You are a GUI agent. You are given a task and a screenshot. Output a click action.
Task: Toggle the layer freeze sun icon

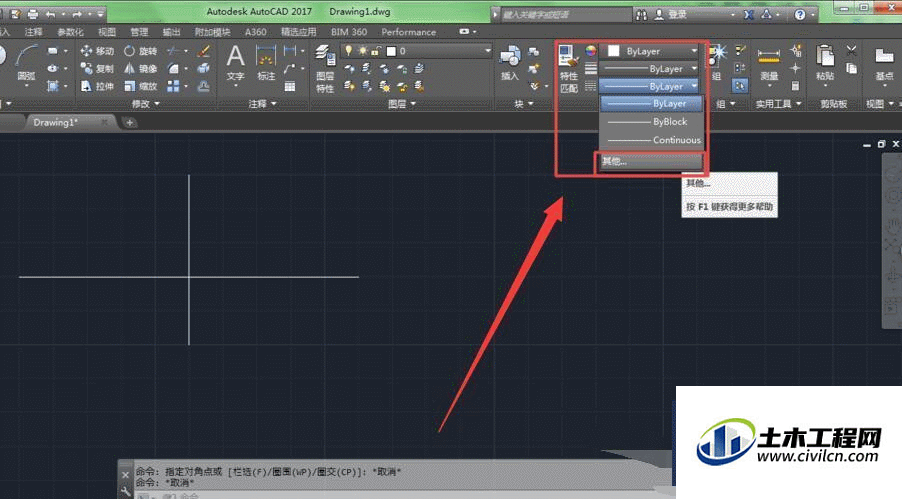(x=362, y=51)
